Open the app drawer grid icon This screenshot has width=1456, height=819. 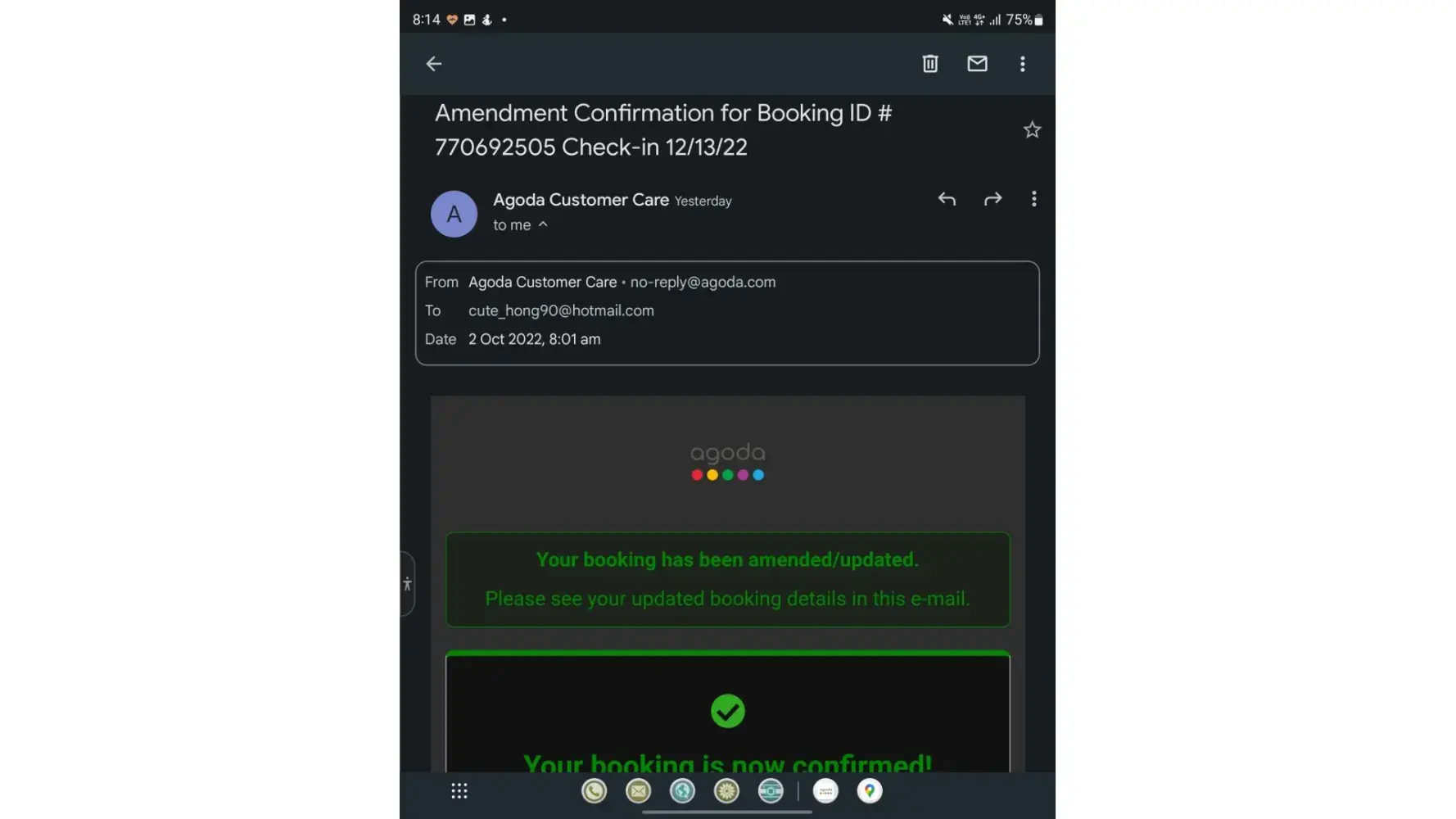[x=459, y=791]
